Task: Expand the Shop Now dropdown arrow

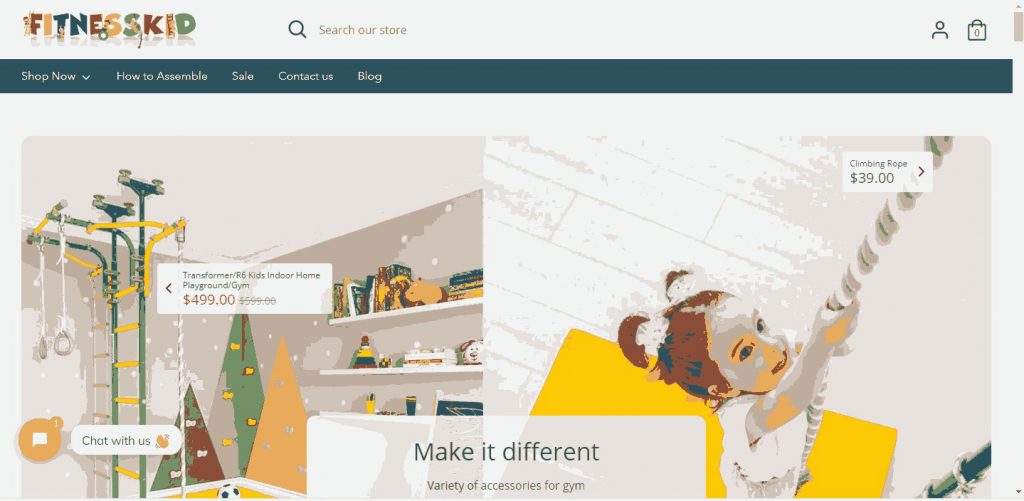Action: [x=86, y=77]
